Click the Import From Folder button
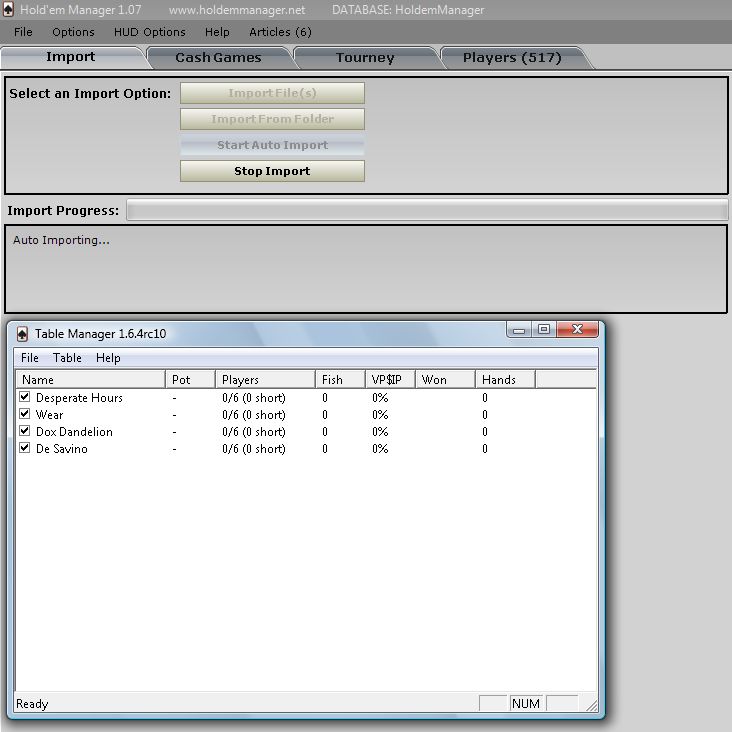The image size is (732, 732). point(272,119)
